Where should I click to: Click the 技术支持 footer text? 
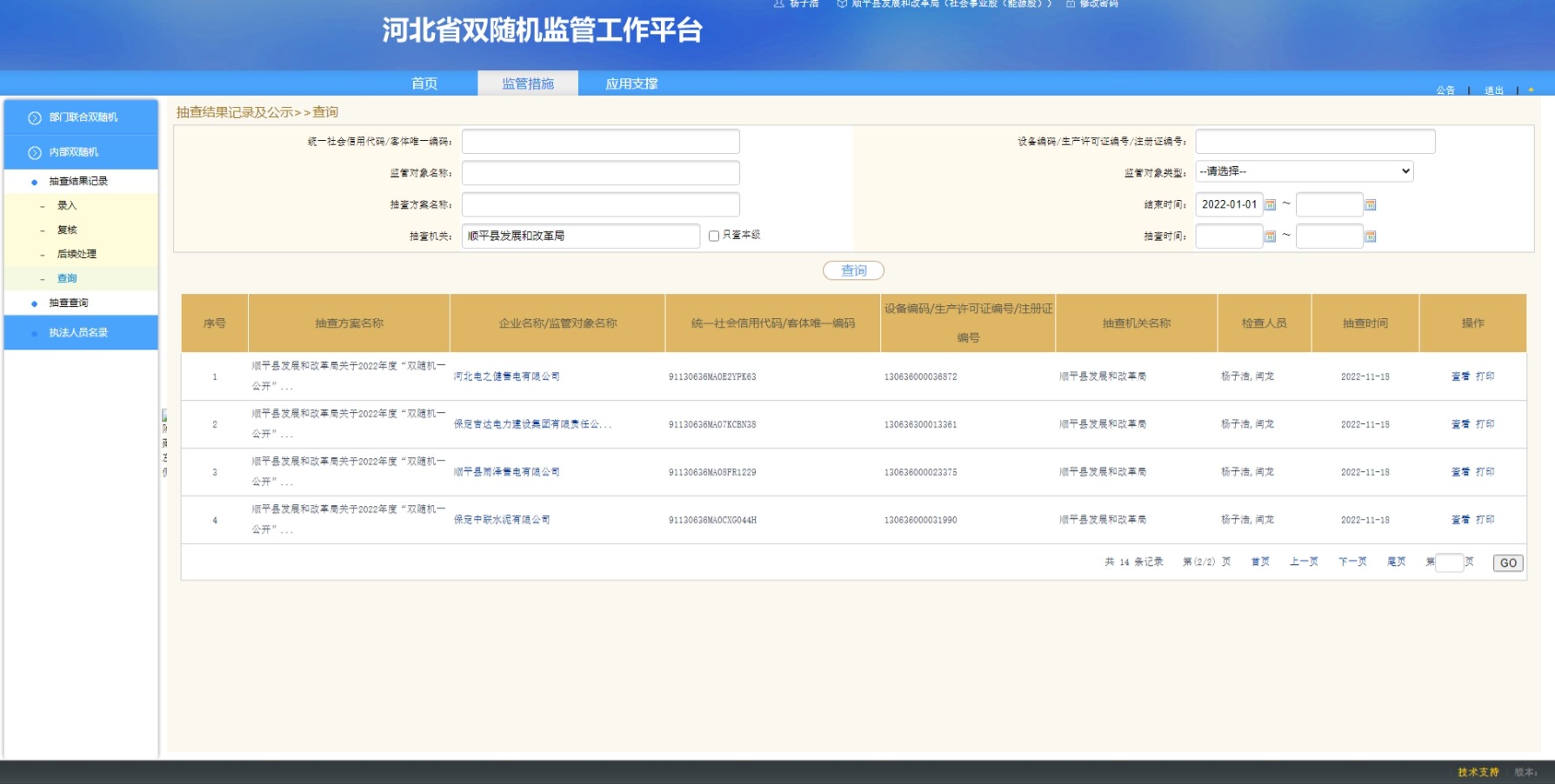click(1478, 772)
